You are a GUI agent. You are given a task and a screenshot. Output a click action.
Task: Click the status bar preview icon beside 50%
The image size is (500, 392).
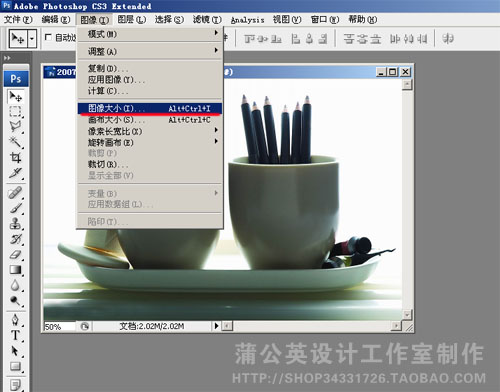pos(85,326)
